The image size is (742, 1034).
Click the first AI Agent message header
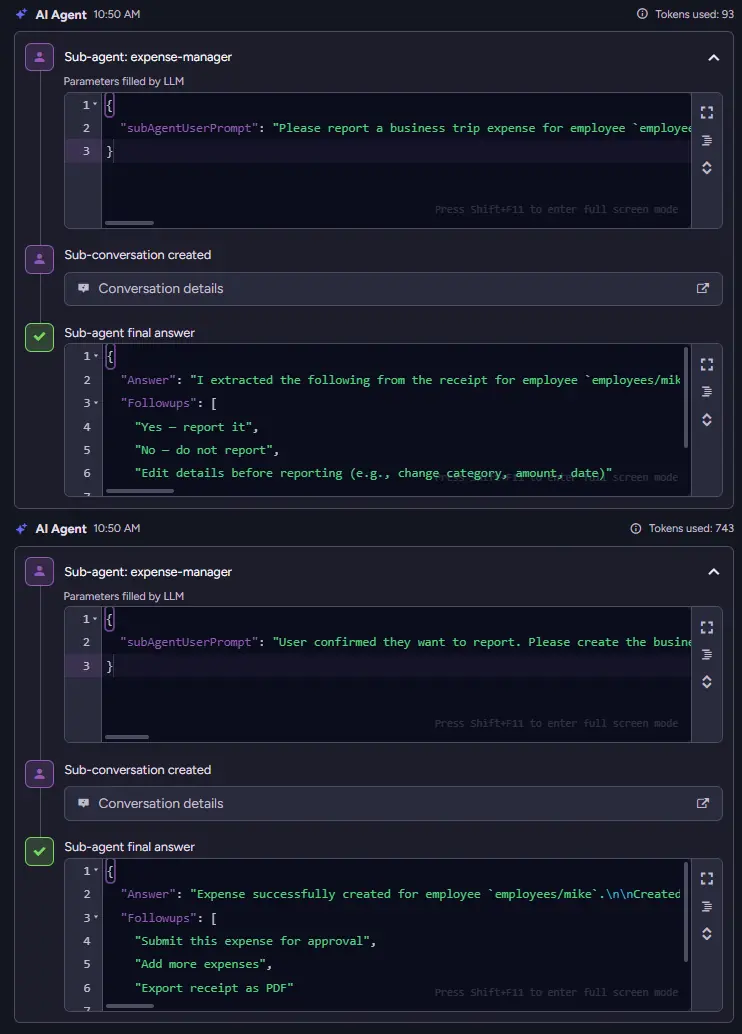(x=61, y=14)
